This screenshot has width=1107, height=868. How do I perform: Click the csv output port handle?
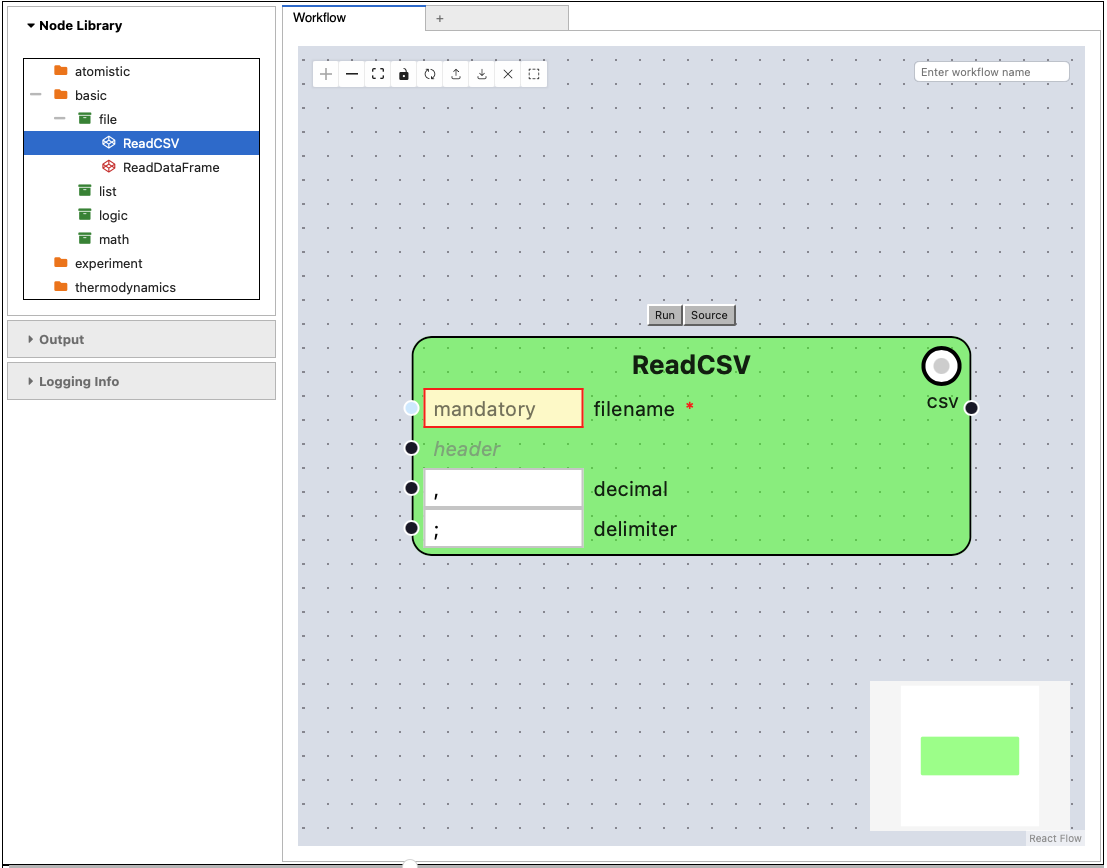point(971,408)
